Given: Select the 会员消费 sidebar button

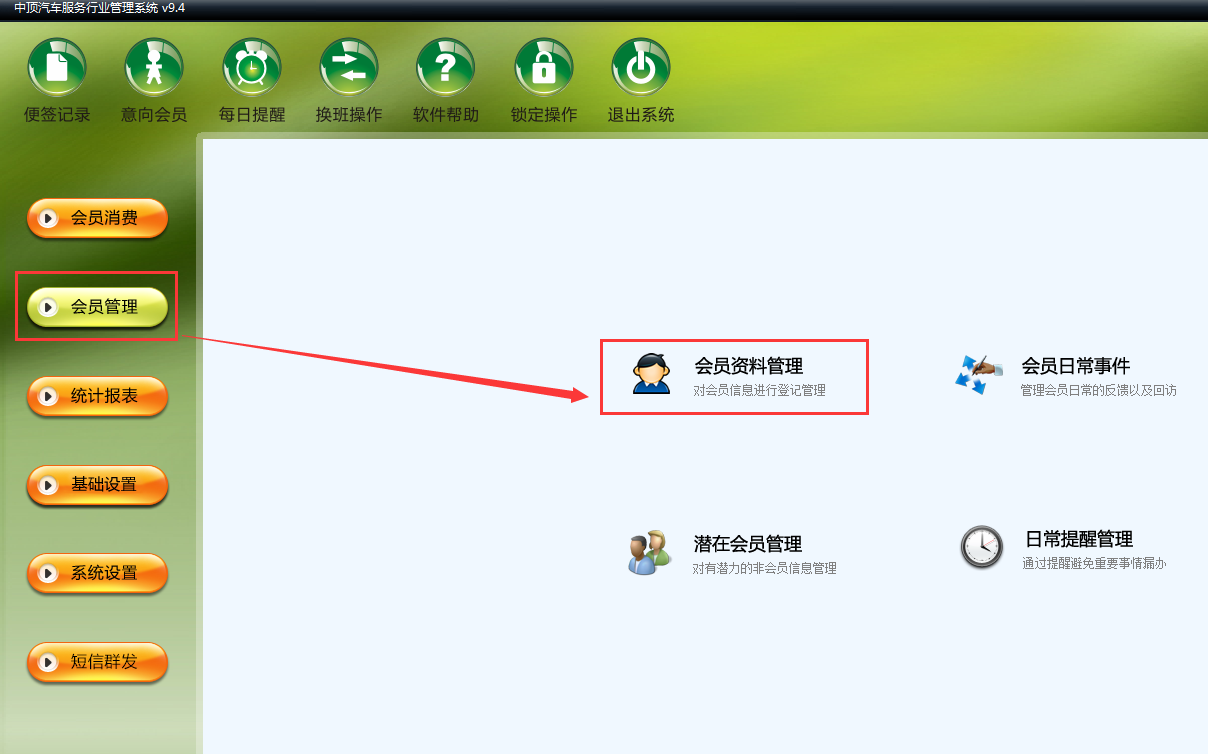Looking at the screenshot, I should click(97, 218).
